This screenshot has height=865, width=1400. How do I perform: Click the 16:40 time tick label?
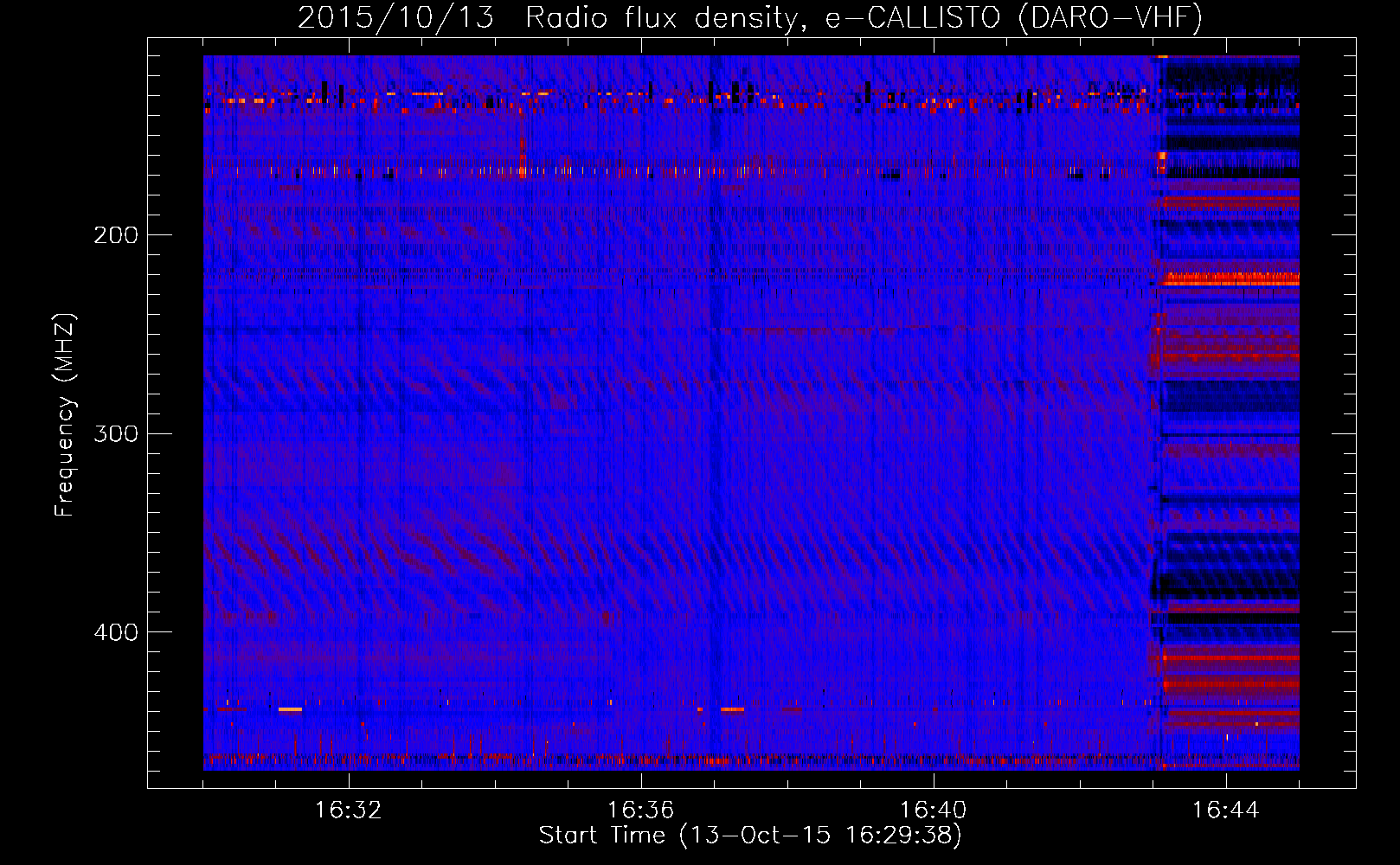(x=934, y=811)
